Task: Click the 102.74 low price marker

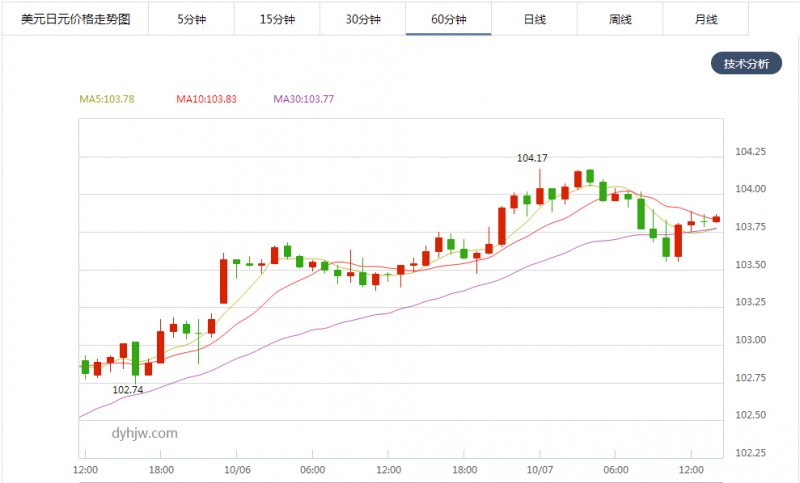Action: [128, 390]
